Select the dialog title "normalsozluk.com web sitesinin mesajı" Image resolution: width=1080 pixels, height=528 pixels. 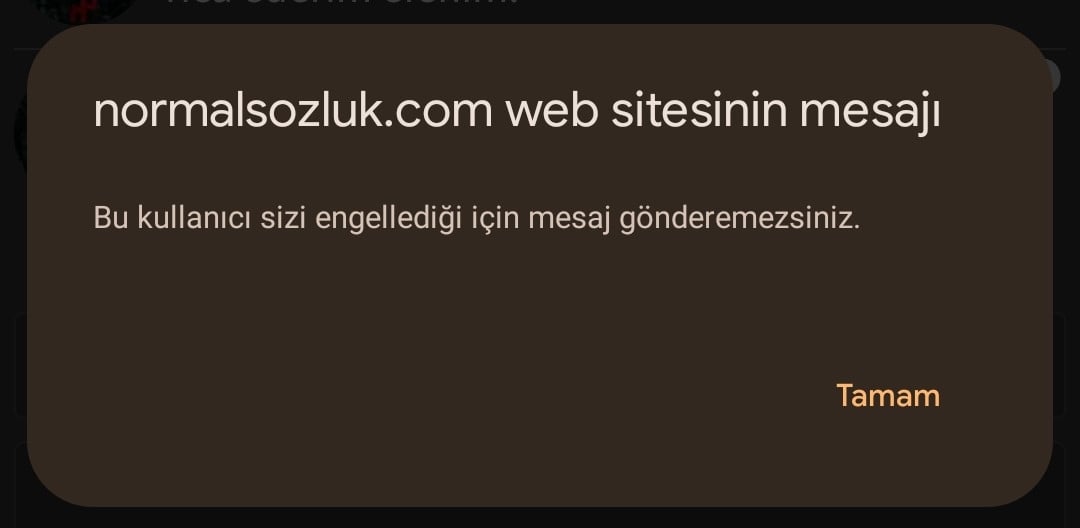point(517,112)
